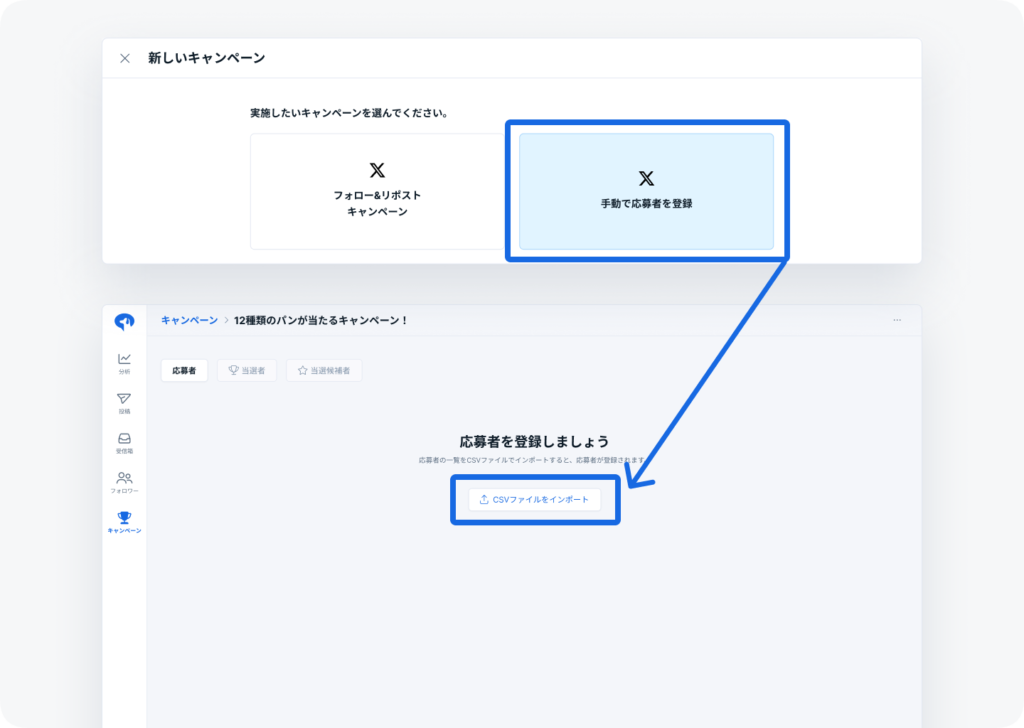Open the 当選者 tab
This screenshot has height=728, width=1024.
(x=247, y=369)
